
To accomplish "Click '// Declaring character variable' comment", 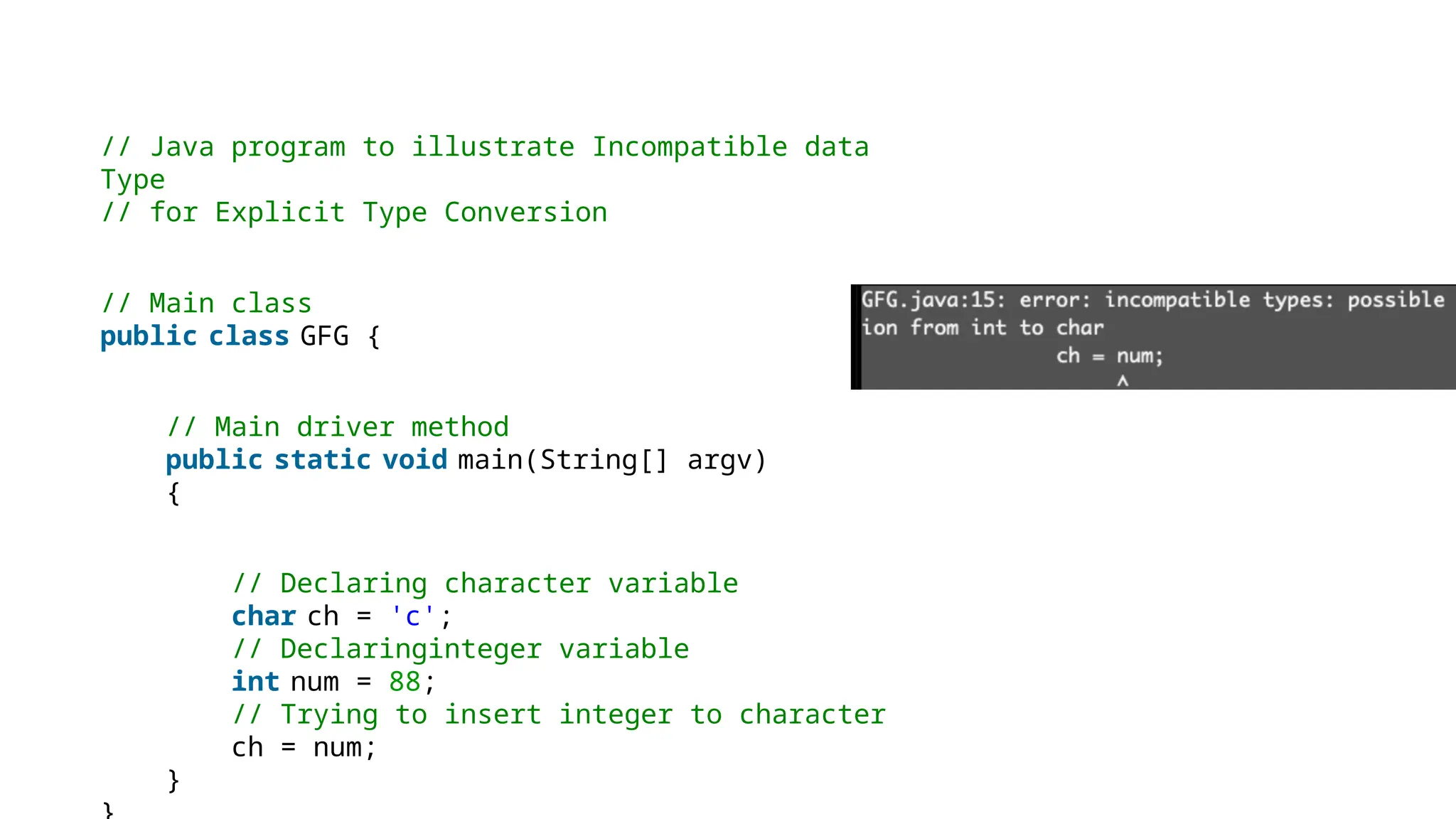I will click(485, 584).
